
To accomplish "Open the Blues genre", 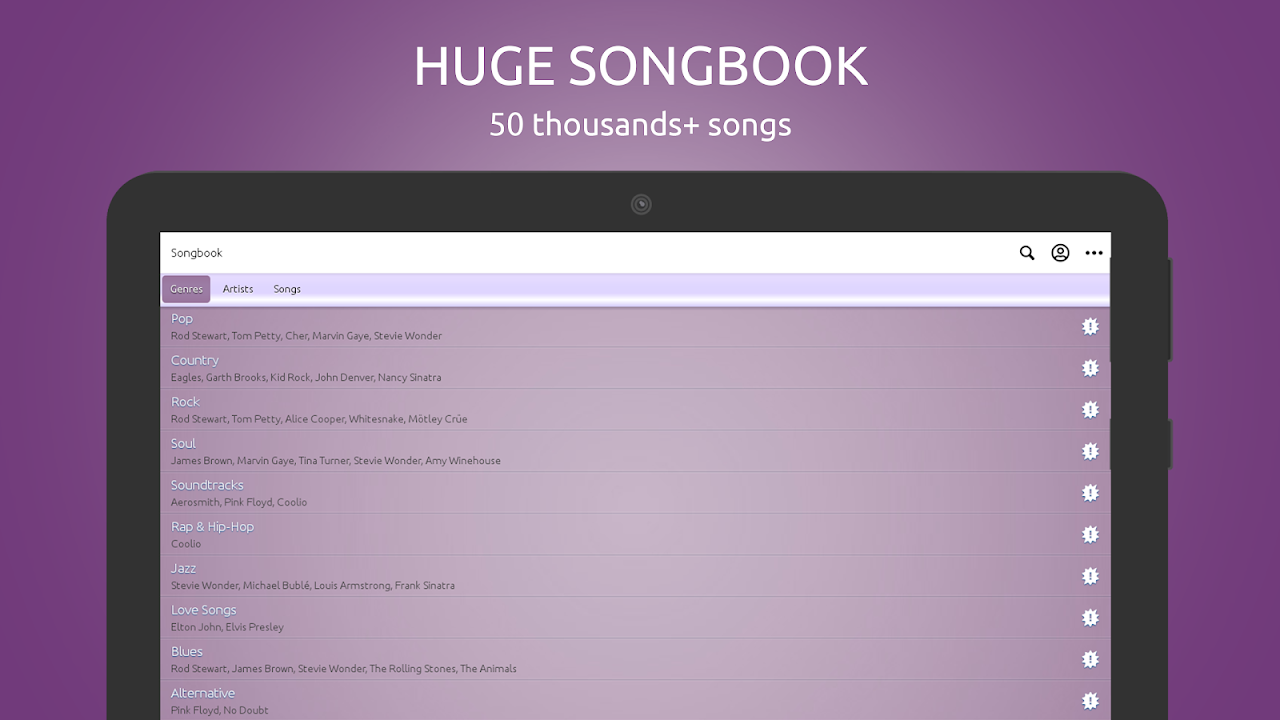I will point(635,660).
